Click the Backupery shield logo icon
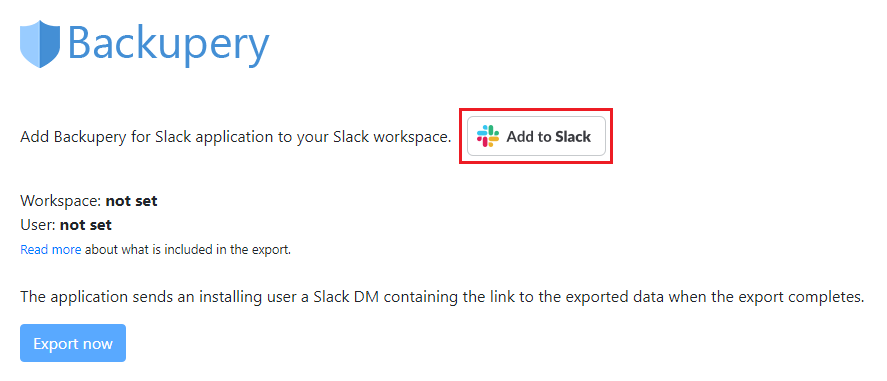The width and height of the screenshot is (887, 381). coord(40,44)
